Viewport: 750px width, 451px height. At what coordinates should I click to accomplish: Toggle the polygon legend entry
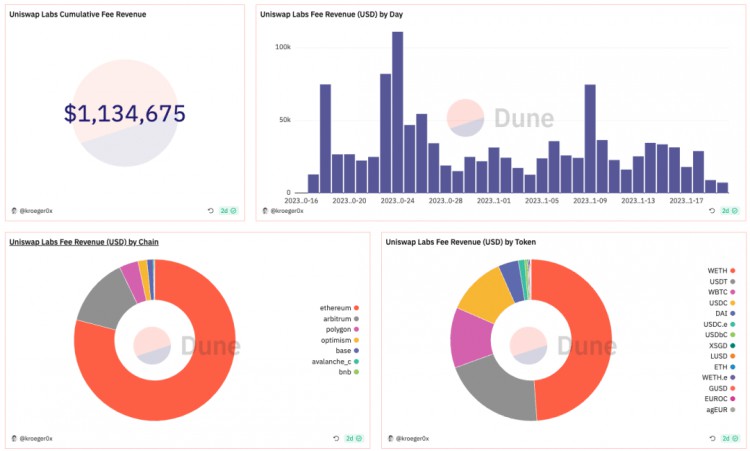[x=342, y=330]
